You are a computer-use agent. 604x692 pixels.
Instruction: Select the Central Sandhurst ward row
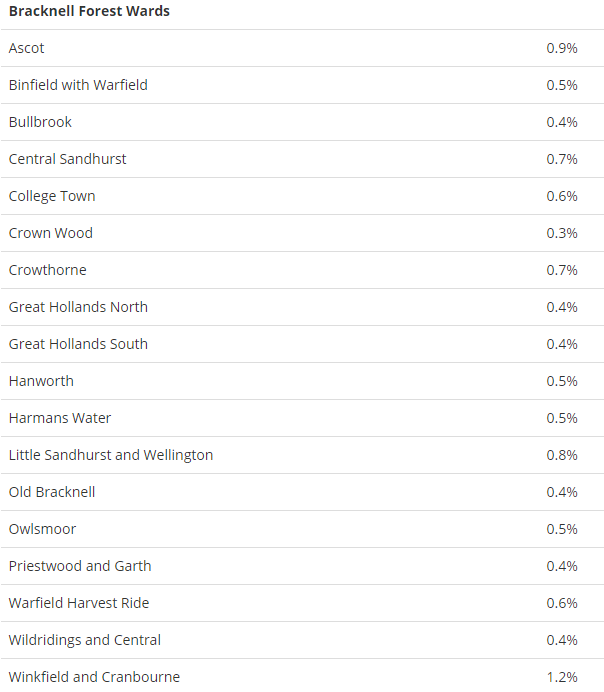pyautogui.click(x=302, y=159)
